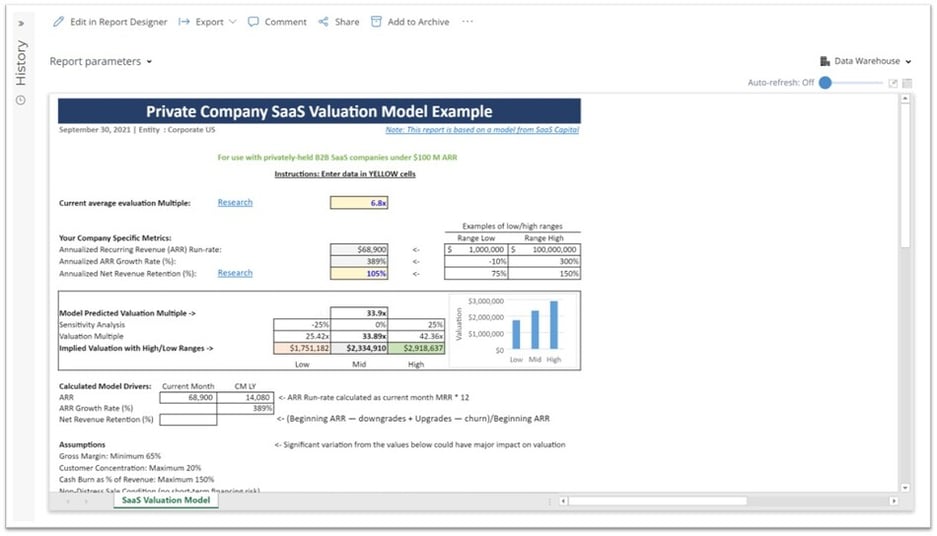Viewport: 937px width, 536px height.
Task: Open the SaaS Capital note link
Action: (482, 130)
